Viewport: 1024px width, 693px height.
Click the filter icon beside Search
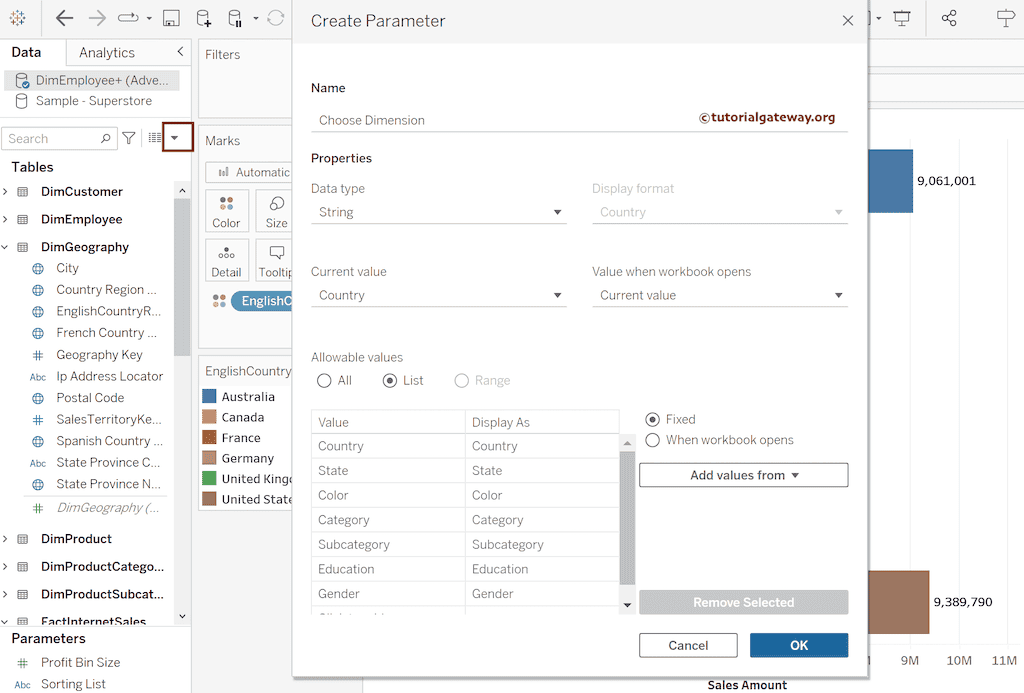(129, 139)
